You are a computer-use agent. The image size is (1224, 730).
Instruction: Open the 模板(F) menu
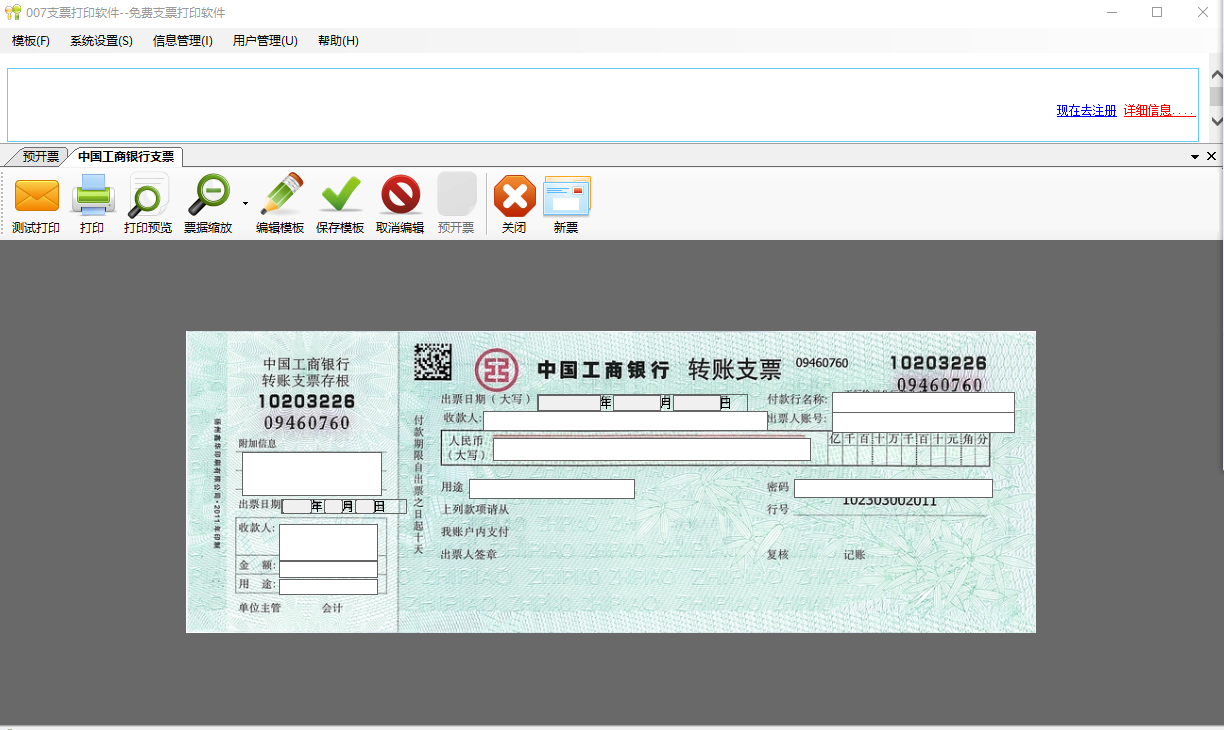31,41
